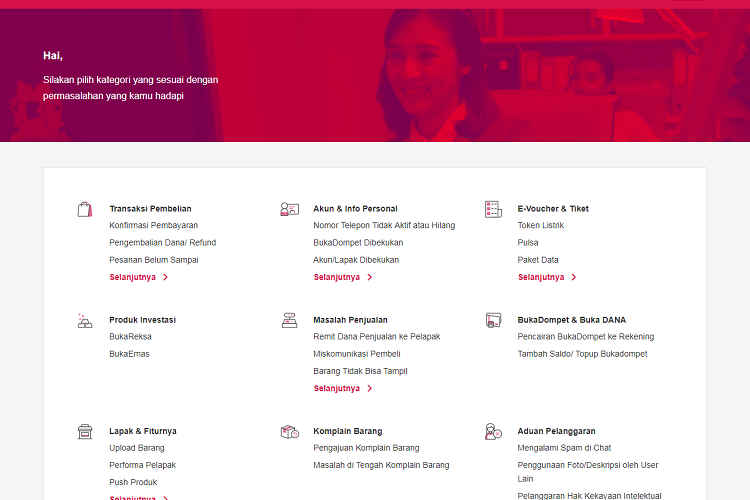Select Miskomunikasi Pembeli topic
This screenshot has width=750, height=500.
pos(357,354)
